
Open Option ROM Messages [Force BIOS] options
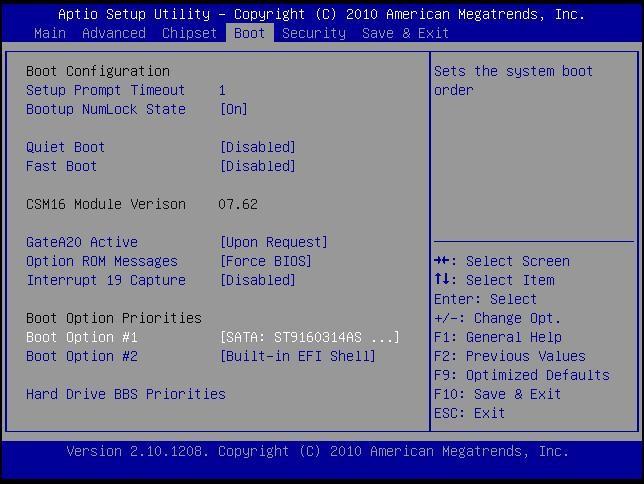[265, 261]
